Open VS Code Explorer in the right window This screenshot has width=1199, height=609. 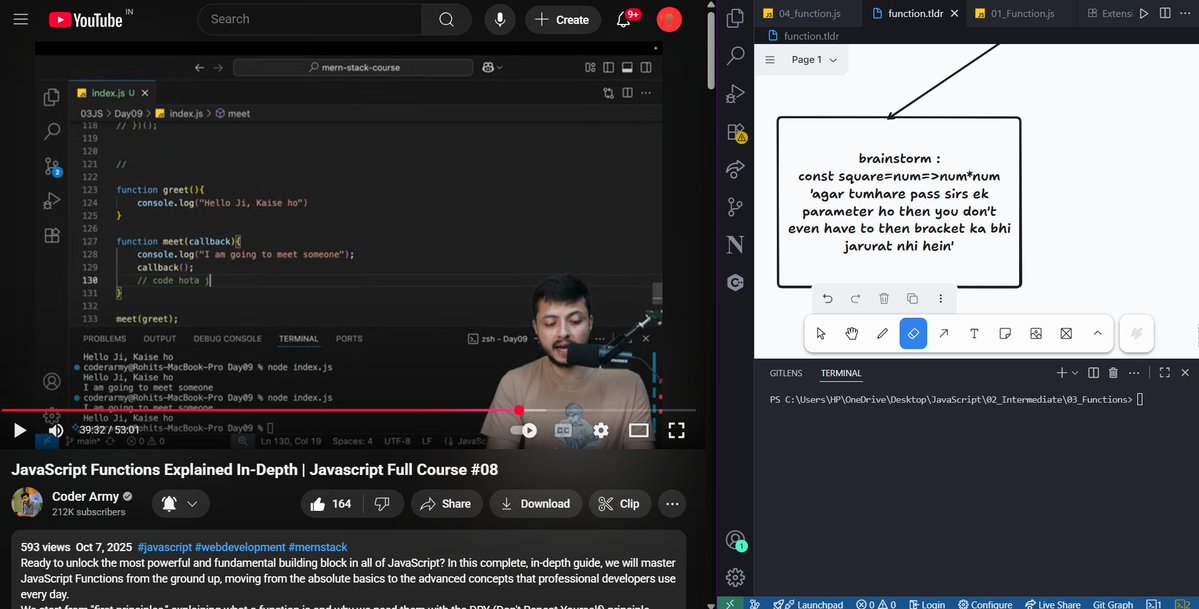(x=736, y=18)
